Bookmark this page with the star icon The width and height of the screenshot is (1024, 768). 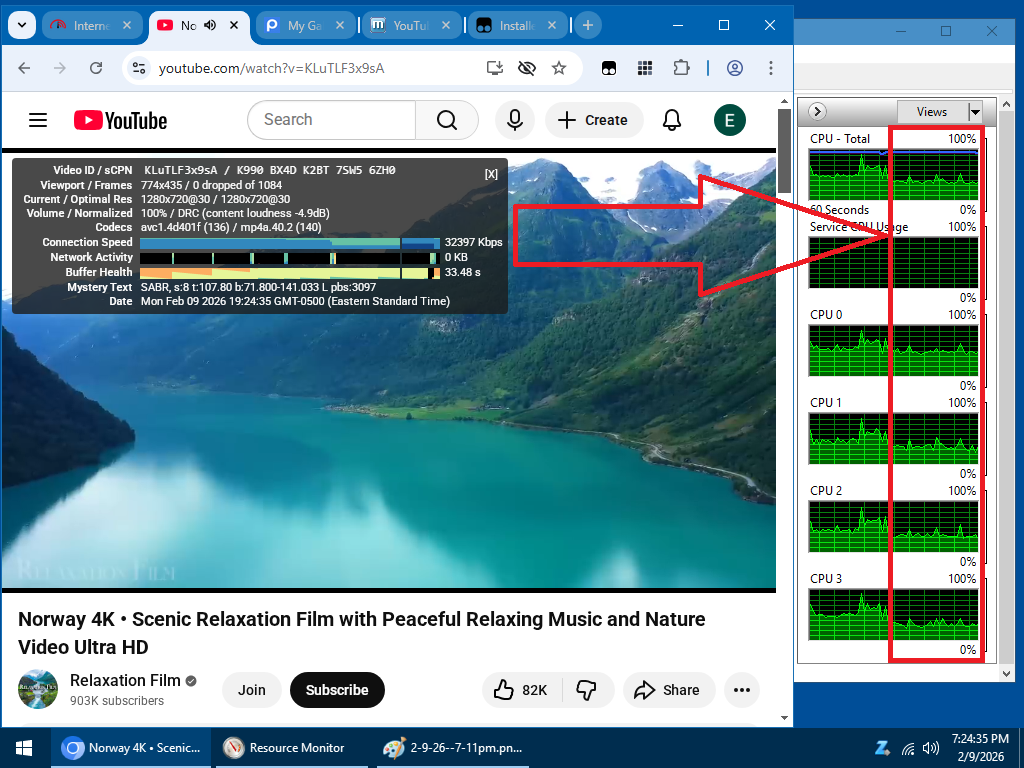click(559, 68)
